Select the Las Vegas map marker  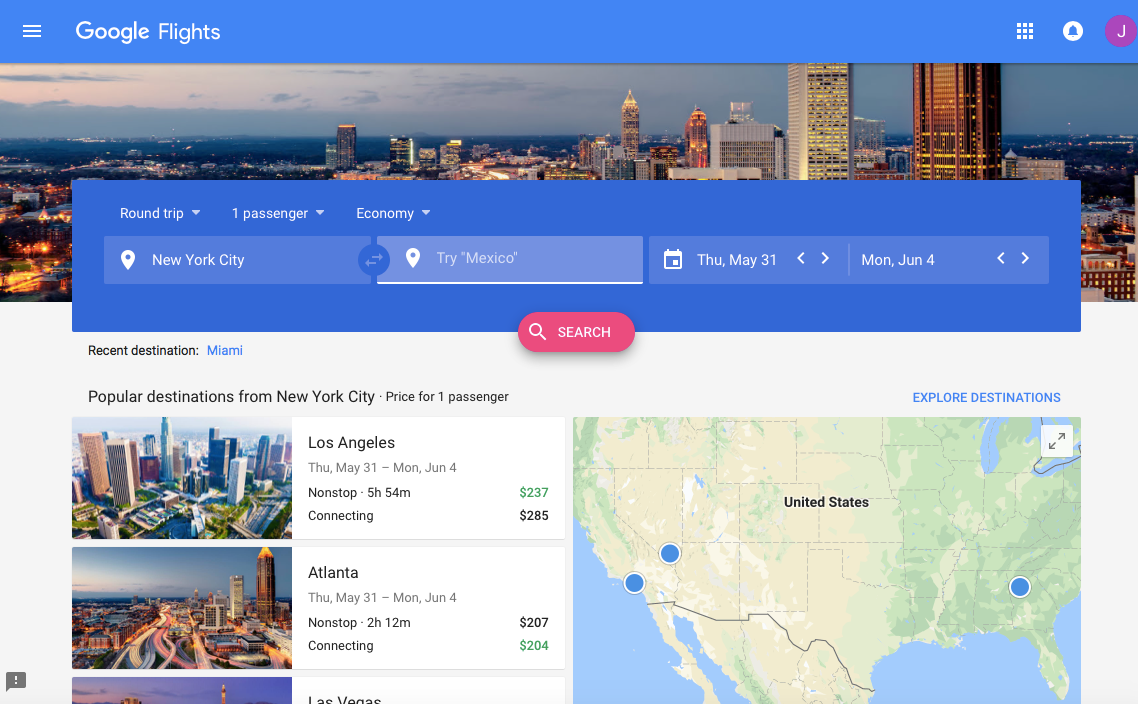click(670, 554)
